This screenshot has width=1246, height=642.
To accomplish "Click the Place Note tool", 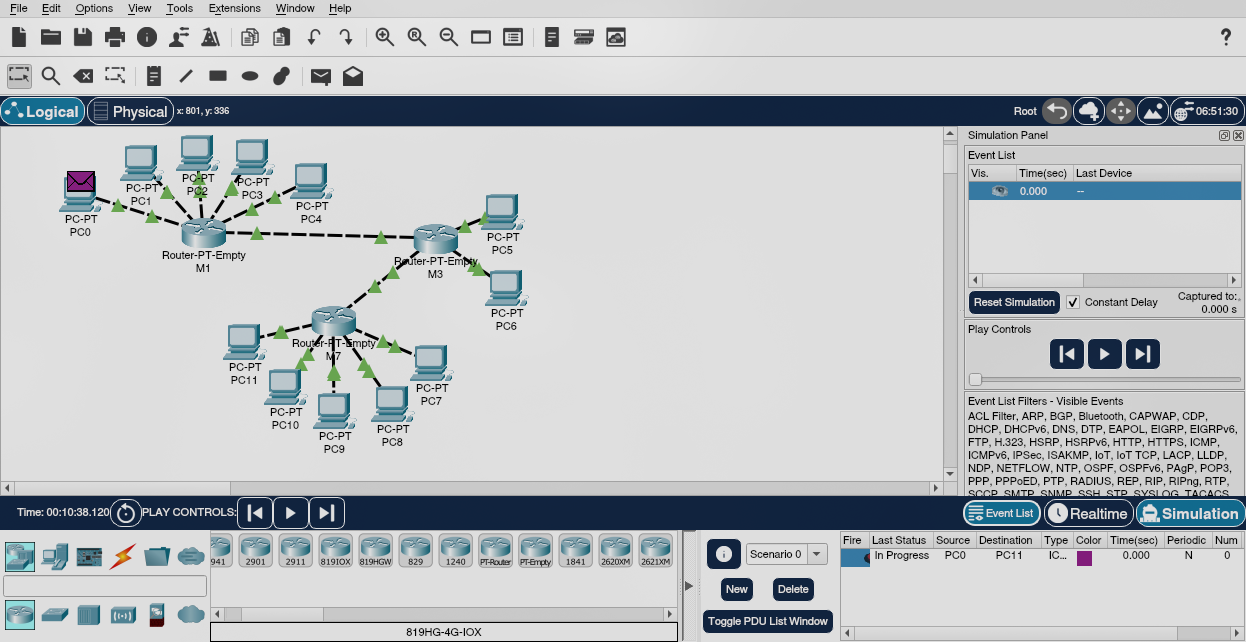I will (x=153, y=76).
